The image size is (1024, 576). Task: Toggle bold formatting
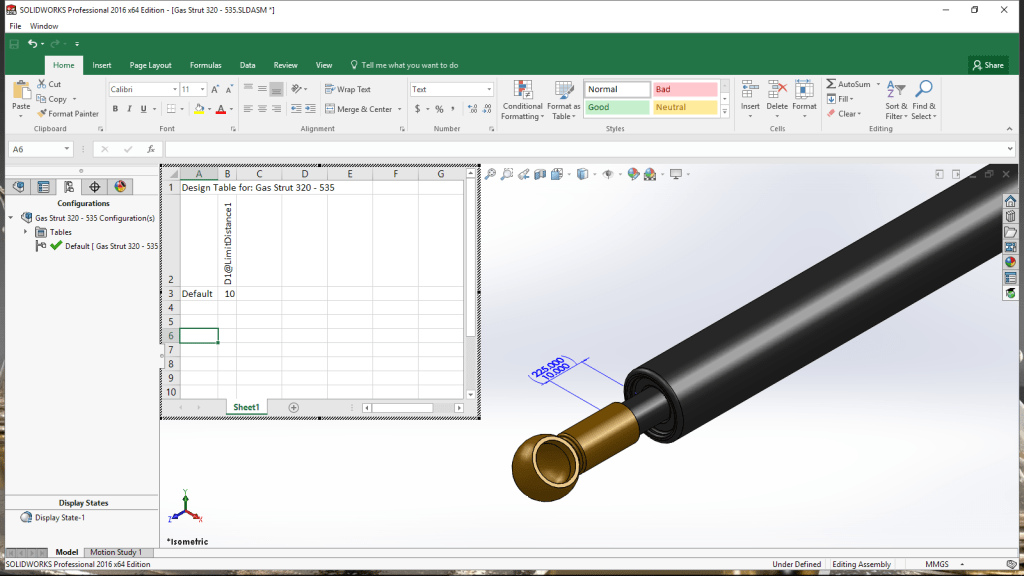click(x=115, y=109)
